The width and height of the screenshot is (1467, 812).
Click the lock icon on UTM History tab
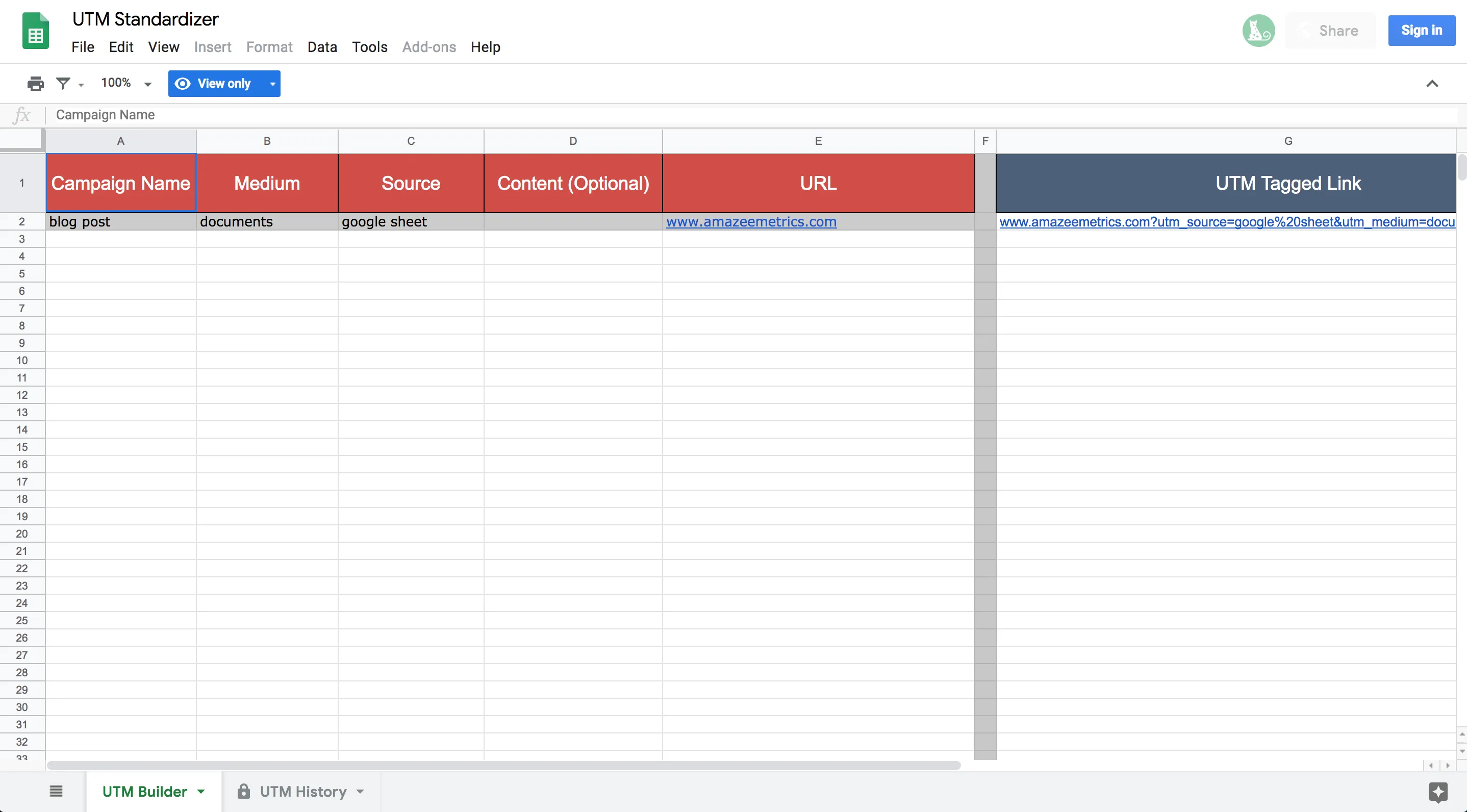tap(244, 792)
